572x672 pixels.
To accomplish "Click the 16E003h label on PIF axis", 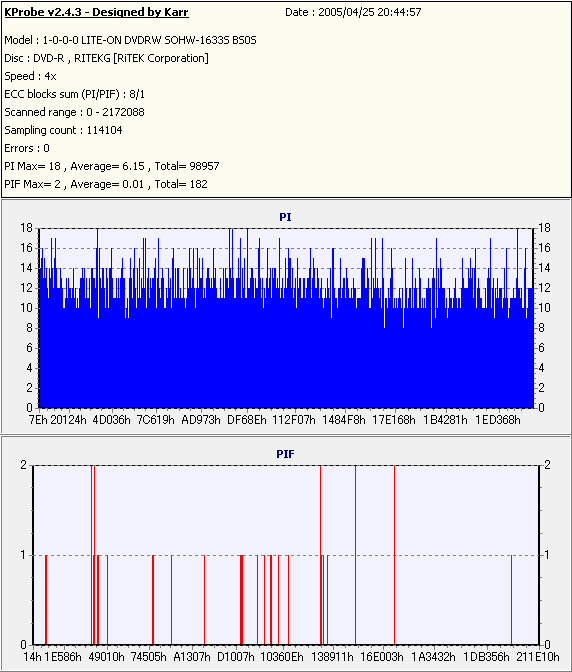I will [382, 657].
